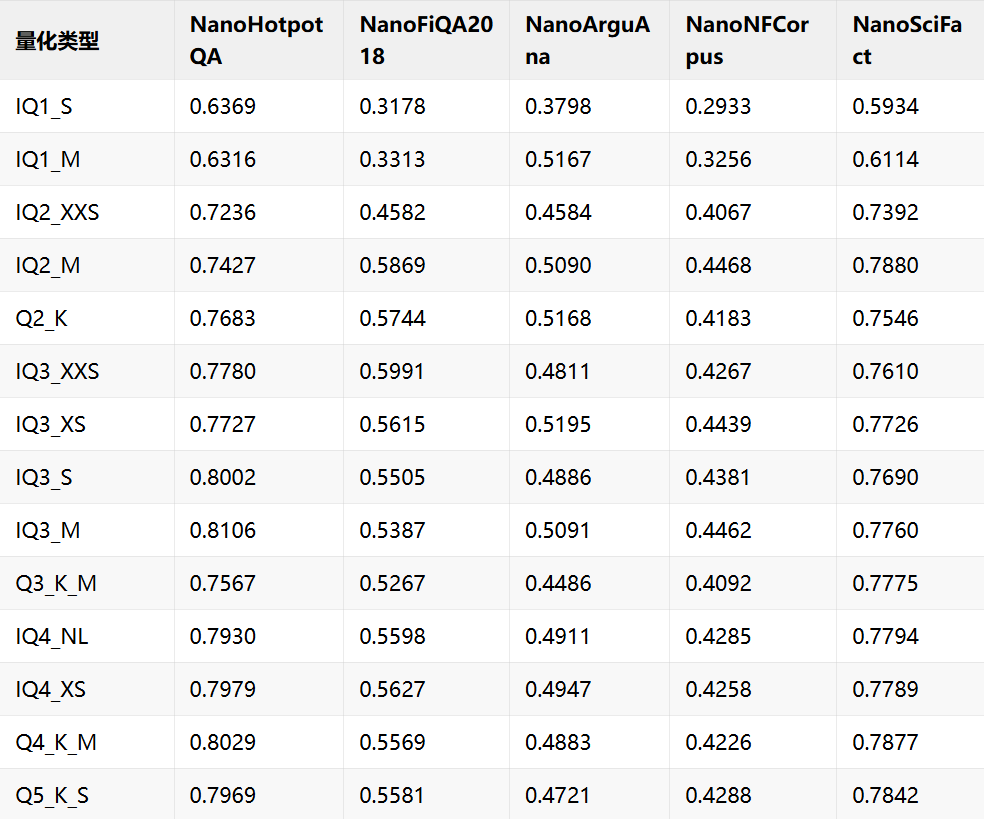The width and height of the screenshot is (984, 819).
Task: Select the IQ2_XXS row label
Action: pos(57,213)
